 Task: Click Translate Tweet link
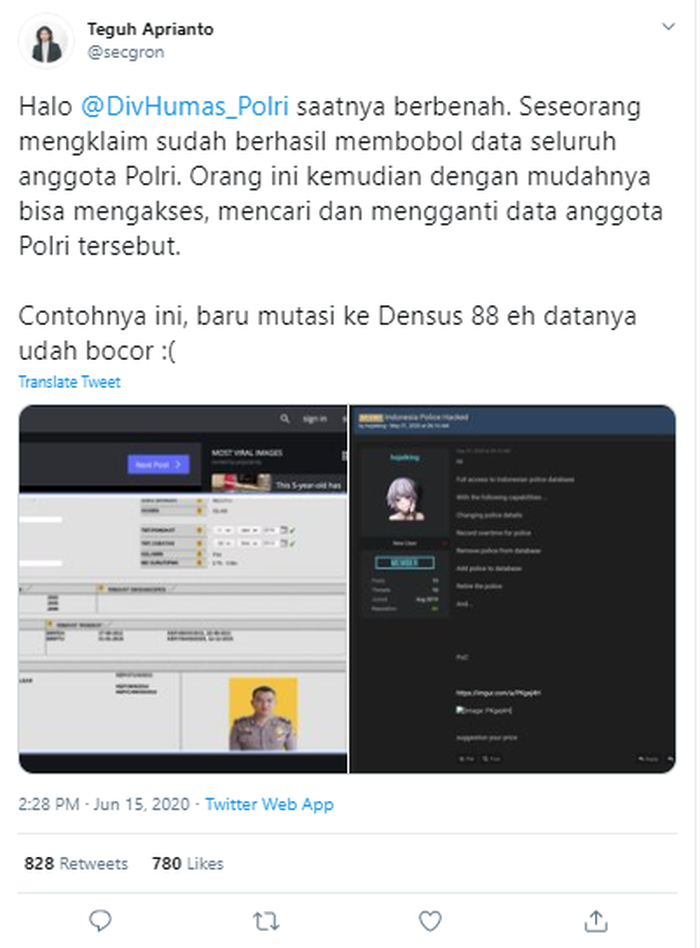[x=70, y=382]
